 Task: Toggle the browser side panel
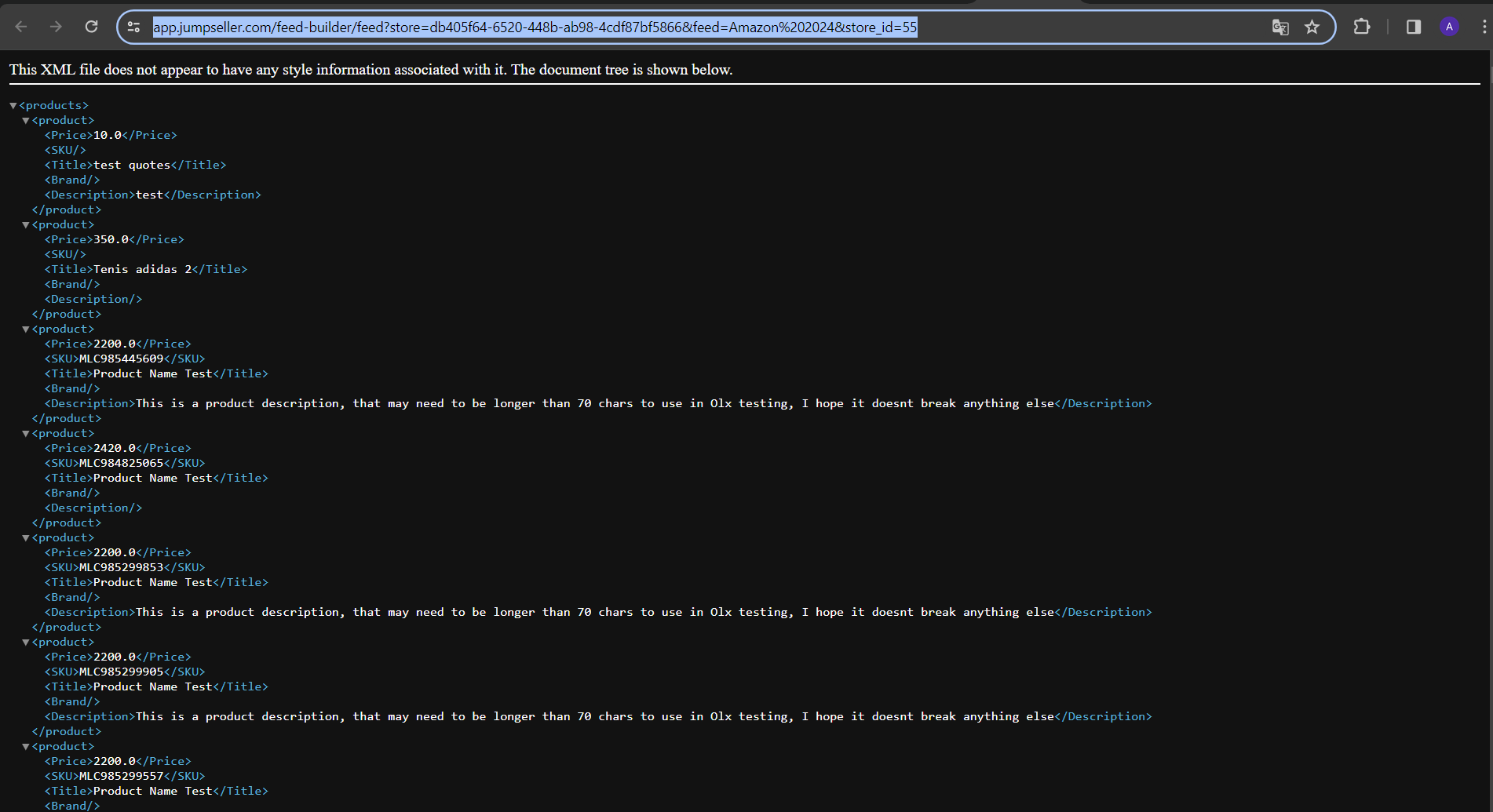1414,27
